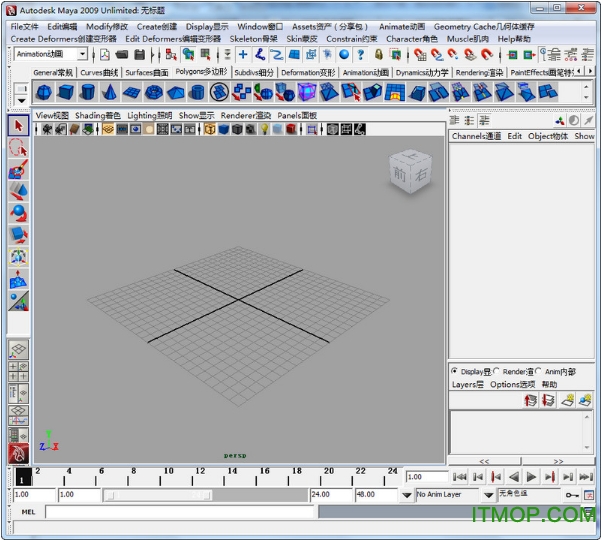Play animation forwards
Image resolution: width=602 pixels, height=540 pixels.
pyautogui.click(x=531, y=477)
